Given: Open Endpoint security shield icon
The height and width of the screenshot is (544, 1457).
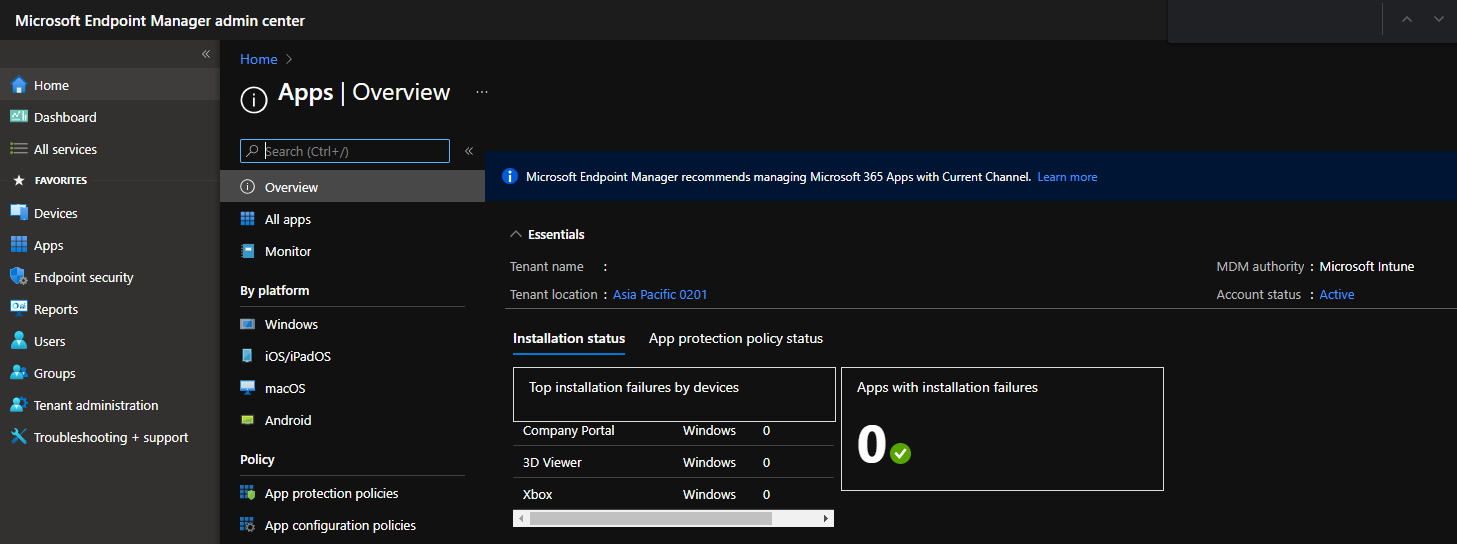Looking at the screenshot, I should (x=18, y=277).
